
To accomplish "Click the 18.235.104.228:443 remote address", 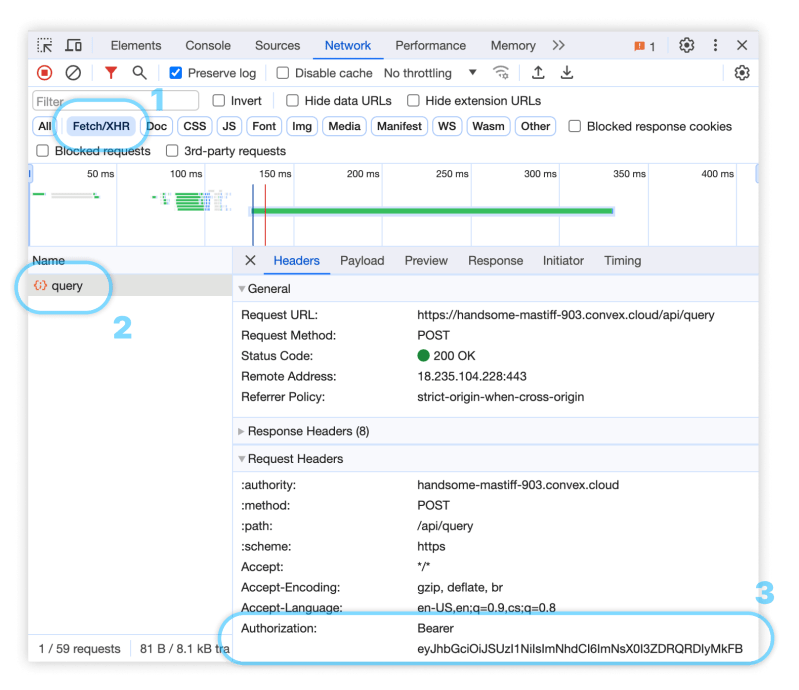I will [x=471, y=376].
